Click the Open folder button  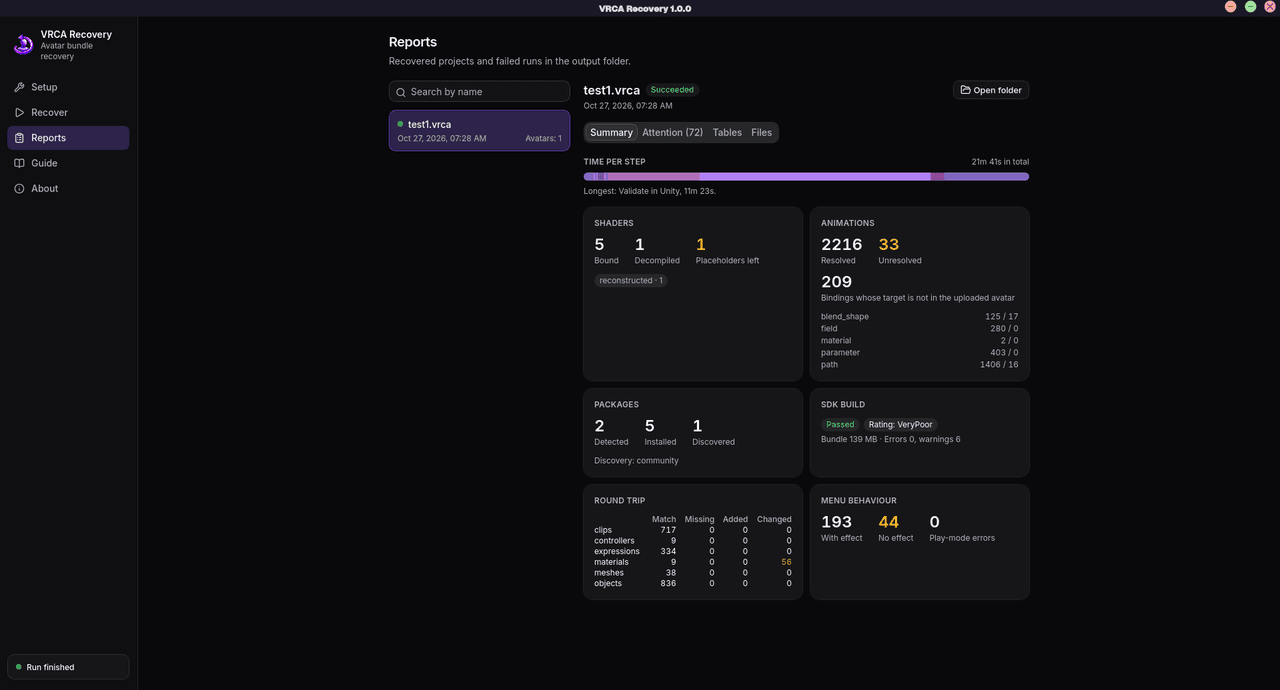tap(991, 90)
